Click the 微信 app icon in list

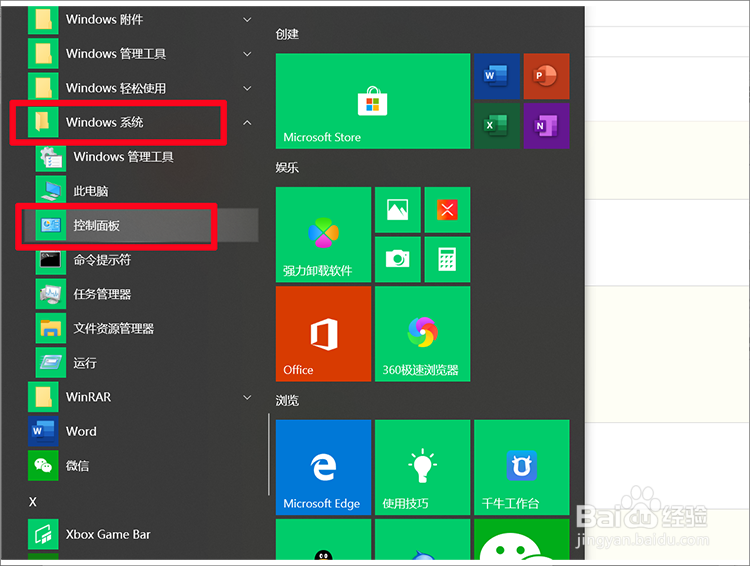pos(43,466)
